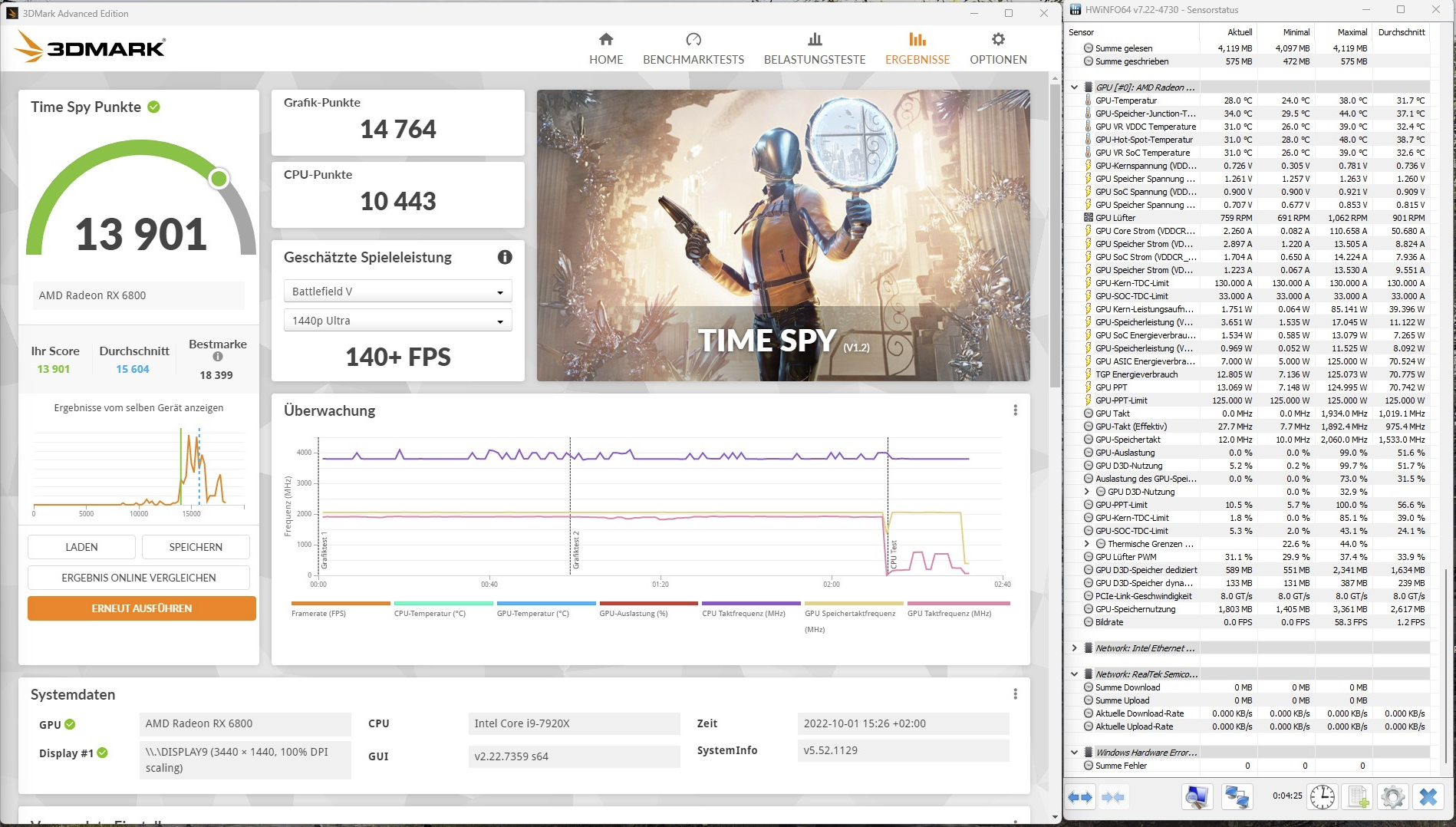Open the Battlefield V game dropdown

coord(397,292)
